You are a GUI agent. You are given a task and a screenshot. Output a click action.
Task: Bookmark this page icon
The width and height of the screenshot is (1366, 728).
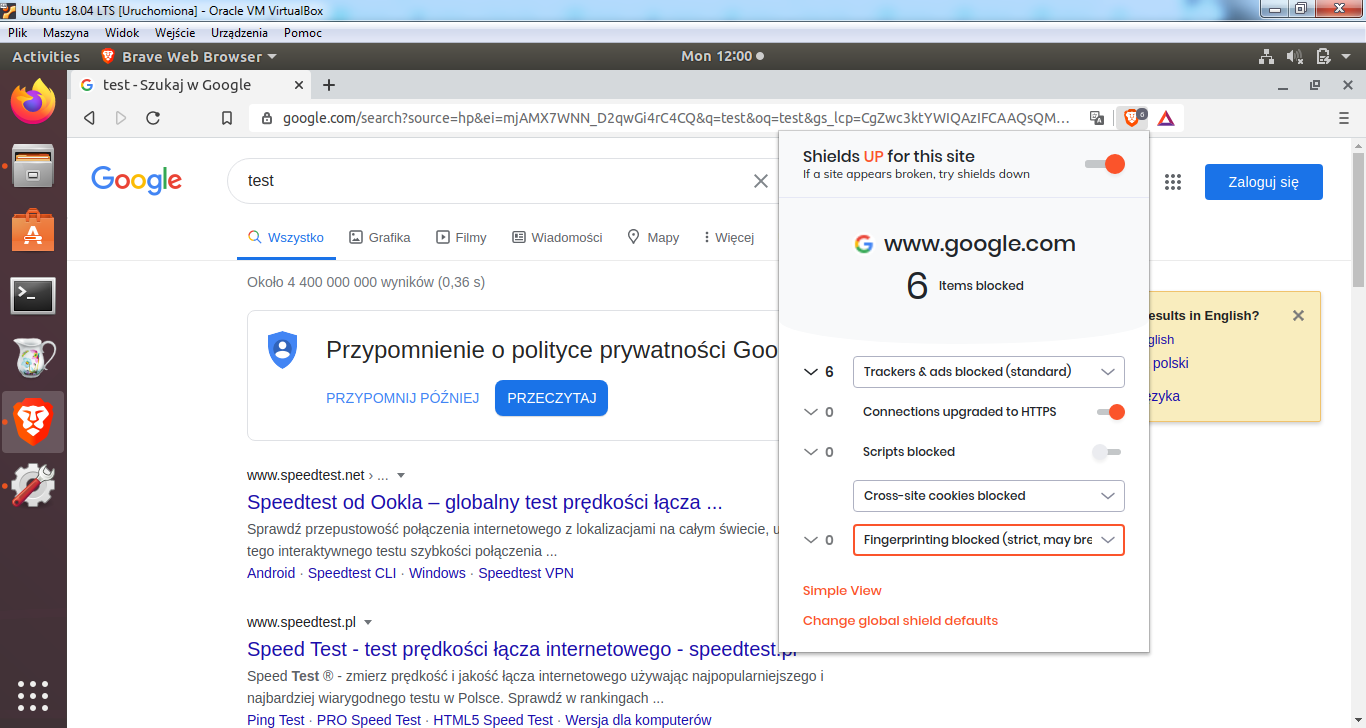click(x=227, y=118)
